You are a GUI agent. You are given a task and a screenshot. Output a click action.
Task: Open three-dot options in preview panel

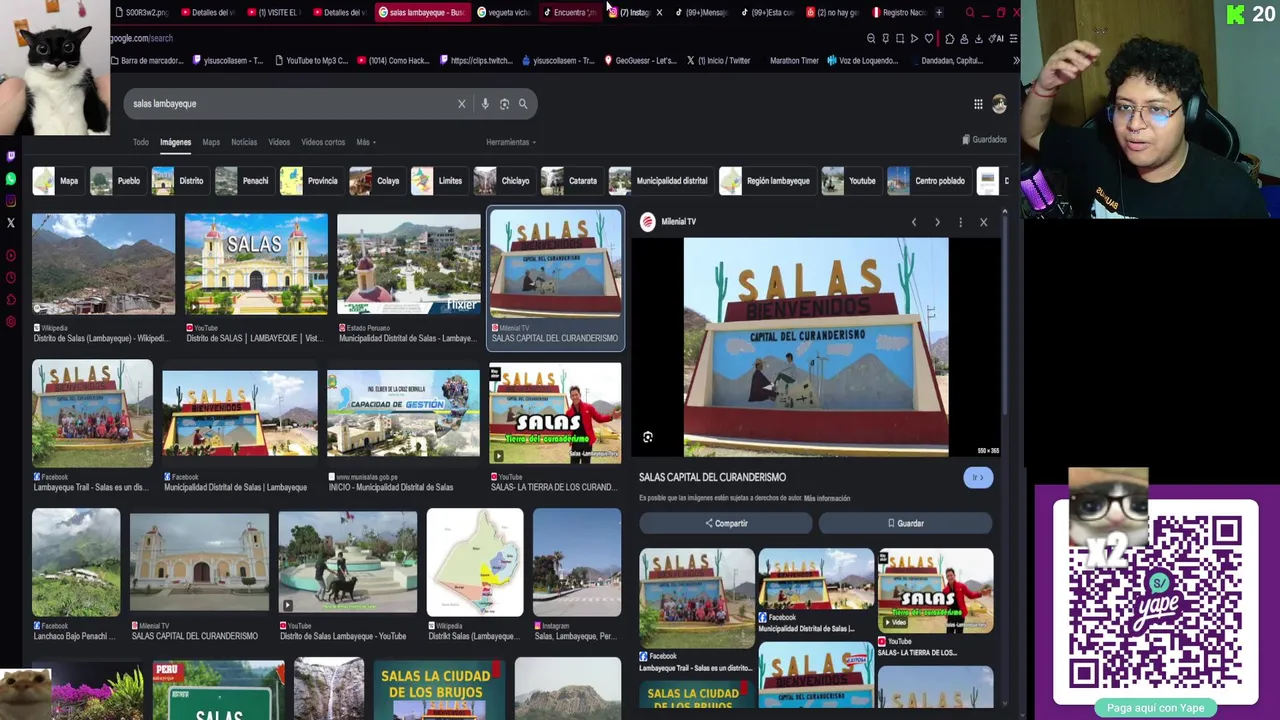[960, 222]
